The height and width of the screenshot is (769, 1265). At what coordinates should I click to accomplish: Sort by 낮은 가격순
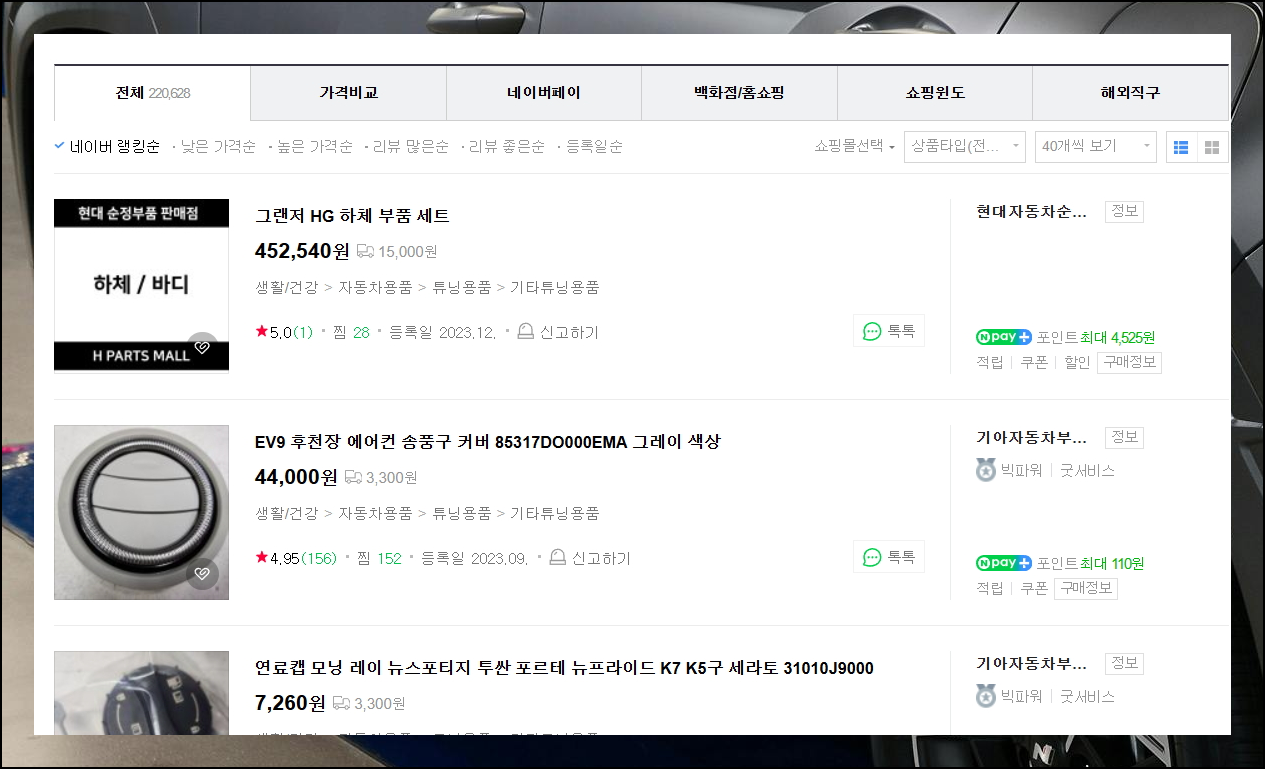pos(217,146)
